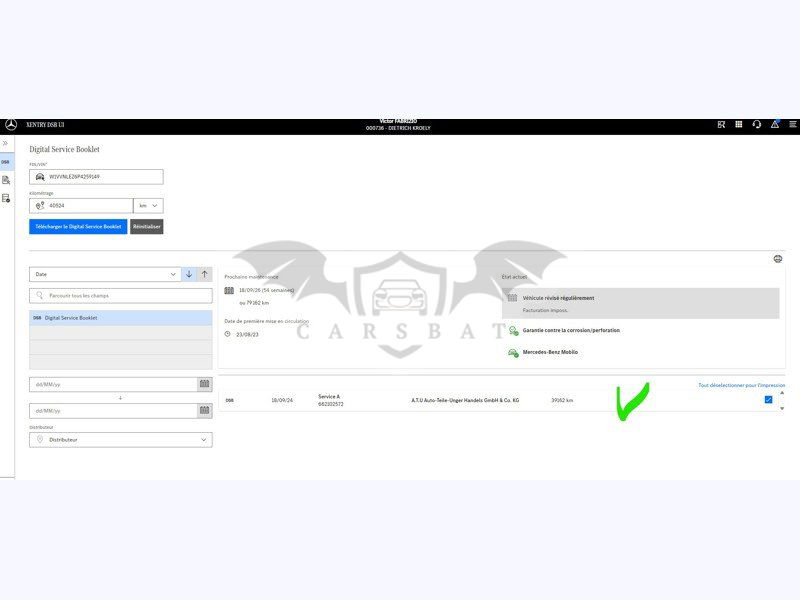Open support headset icon in header
This screenshot has width=800, height=600.
(757, 125)
